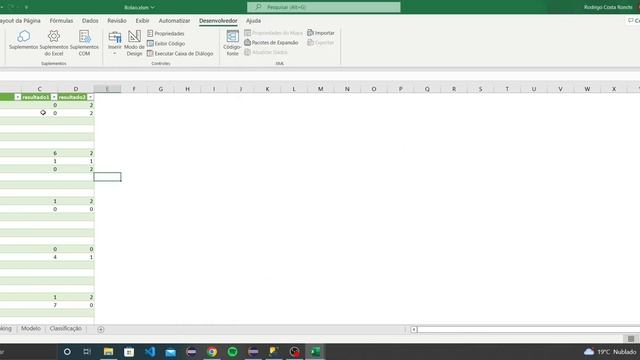Image resolution: width=640 pixels, height=360 pixels.
Task: Add a new sheet with plus button
Action: tap(101, 329)
